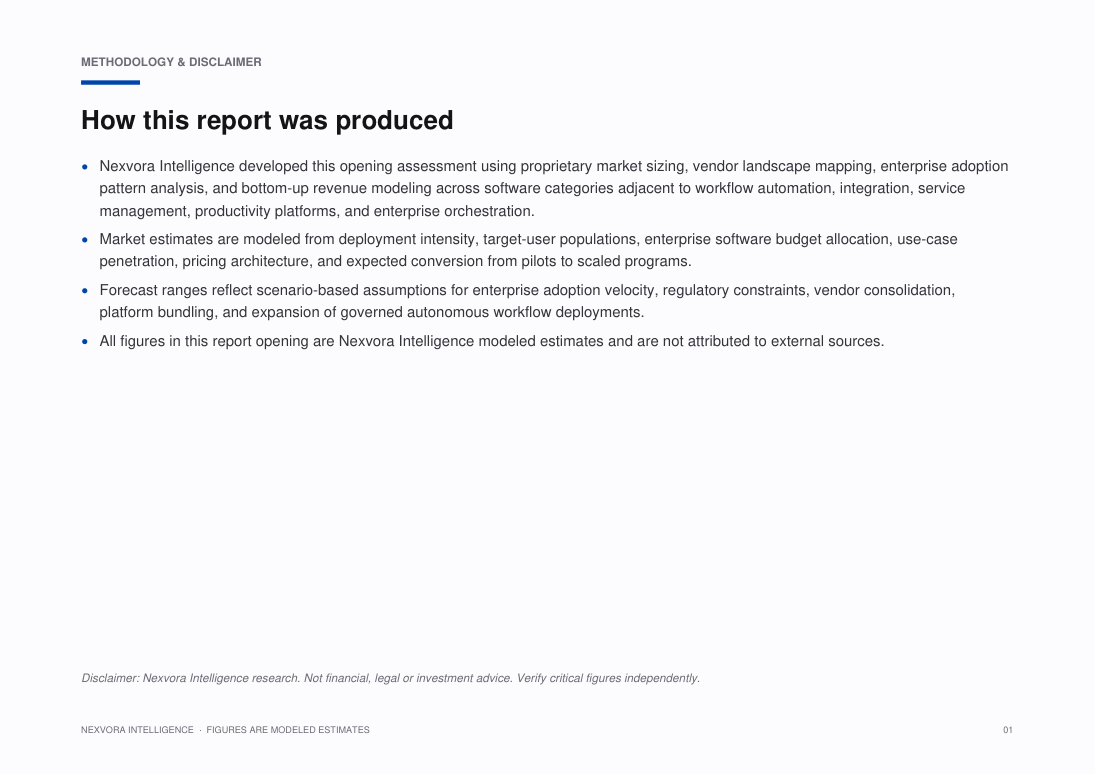
Task: Click 'FIGURES ARE MODELED ESTIMATES' in the footer
Action: pyautogui.click(x=288, y=730)
